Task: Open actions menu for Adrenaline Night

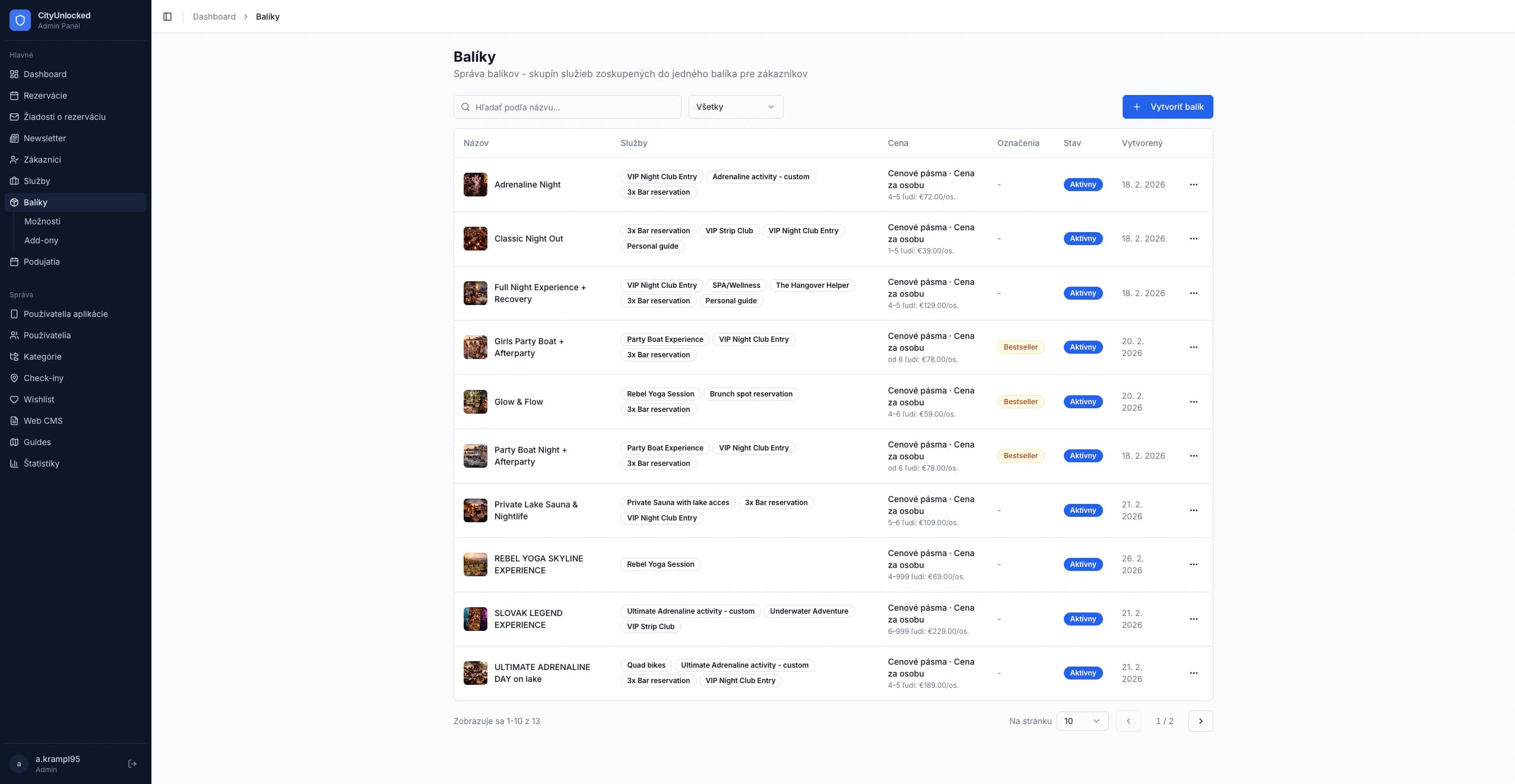Action: [x=1194, y=185]
